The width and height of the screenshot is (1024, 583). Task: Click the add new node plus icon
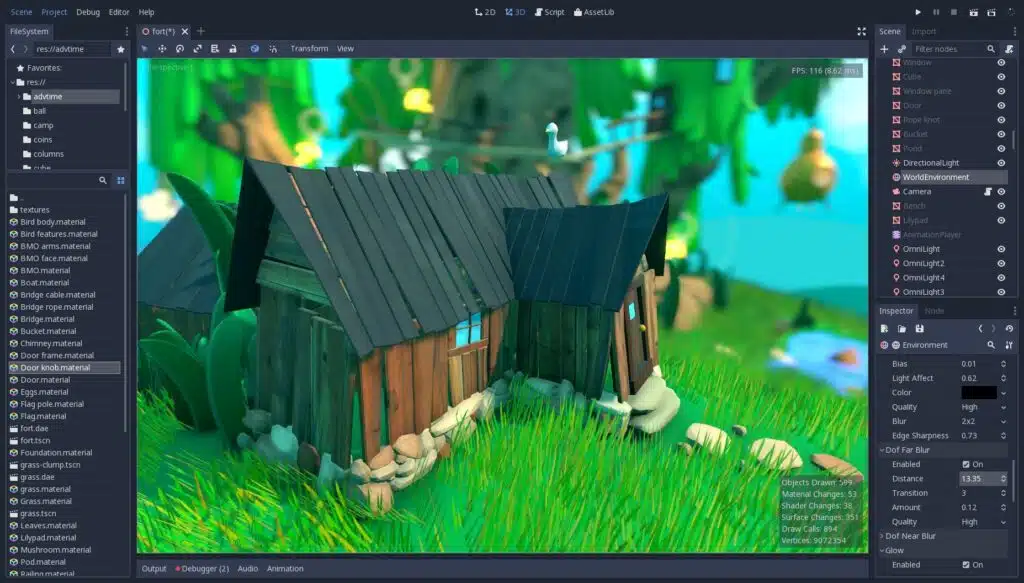coord(884,48)
